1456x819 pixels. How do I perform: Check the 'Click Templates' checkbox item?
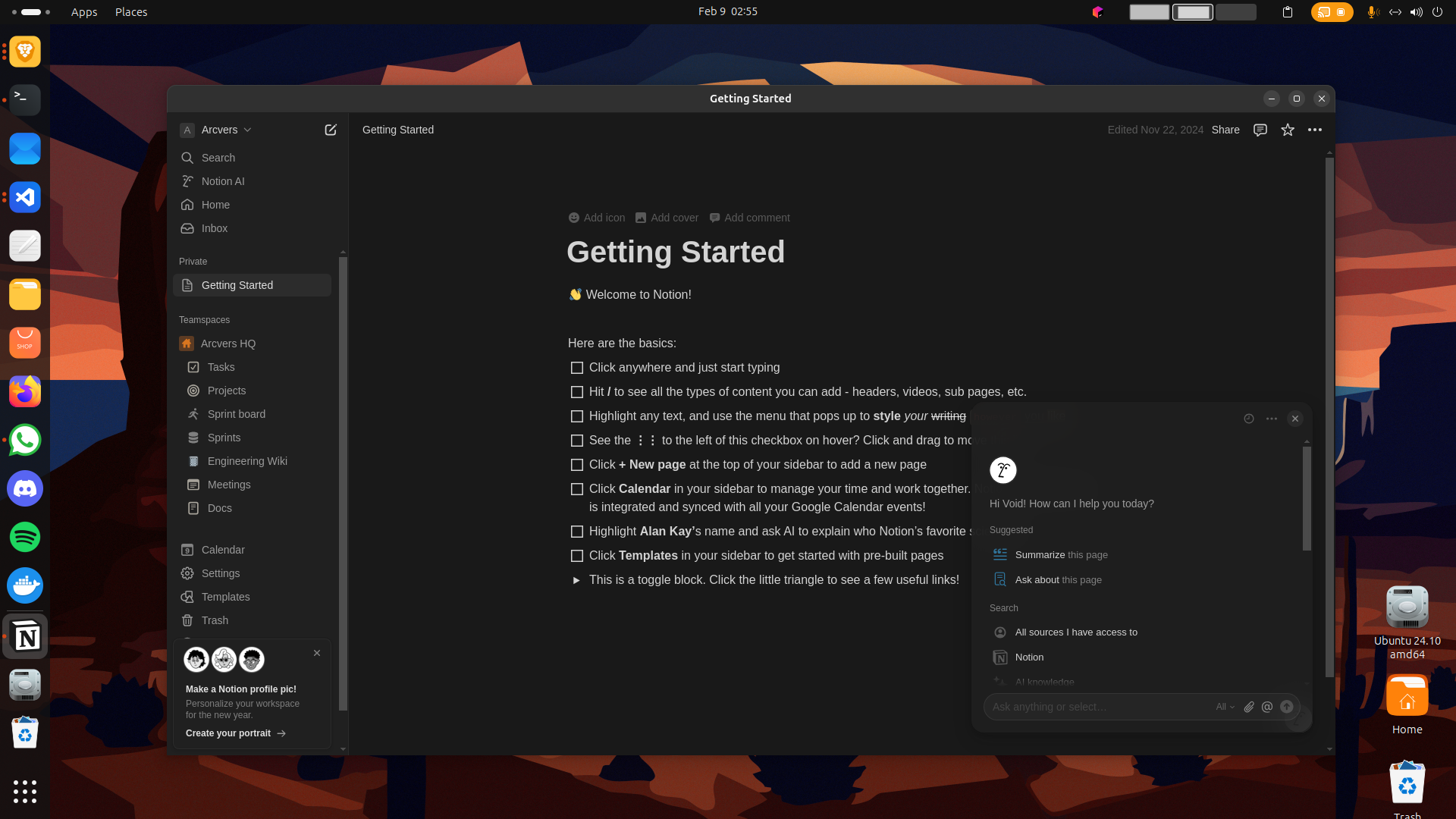point(577,556)
